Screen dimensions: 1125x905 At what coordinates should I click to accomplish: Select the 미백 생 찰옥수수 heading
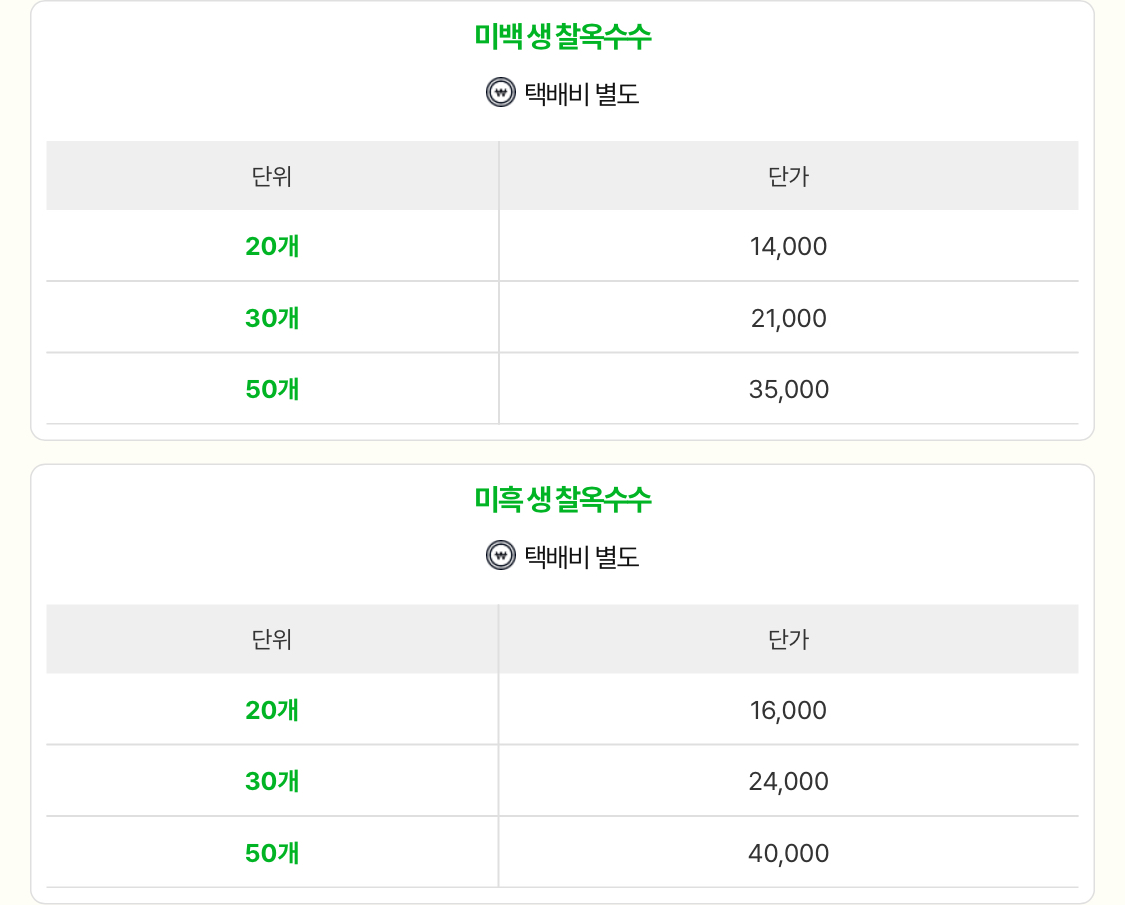pyautogui.click(x=562, y=36)
